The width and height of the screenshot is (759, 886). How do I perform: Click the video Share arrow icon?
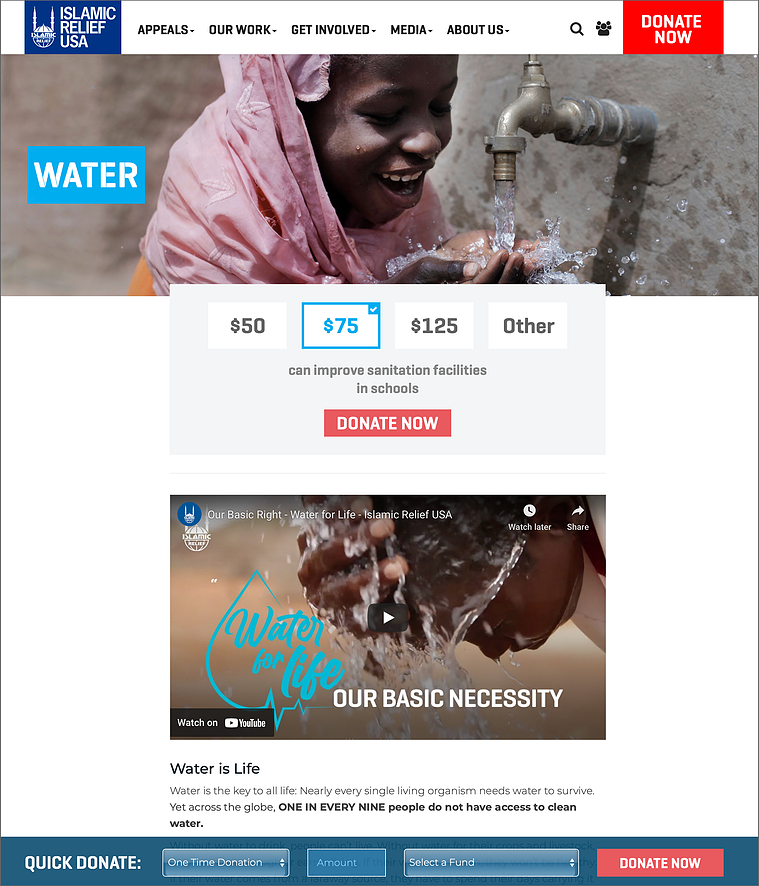click(578, 511)
